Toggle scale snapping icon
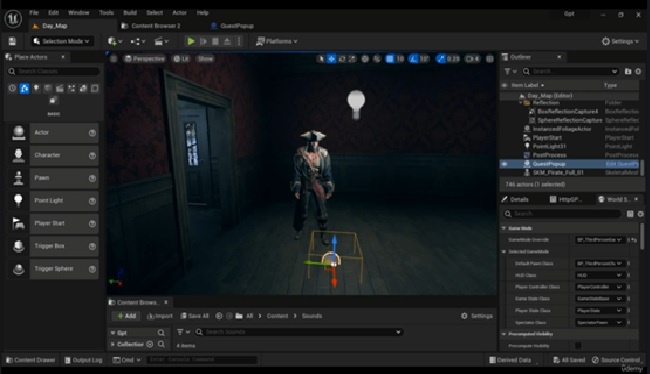 tap(441, 59)
